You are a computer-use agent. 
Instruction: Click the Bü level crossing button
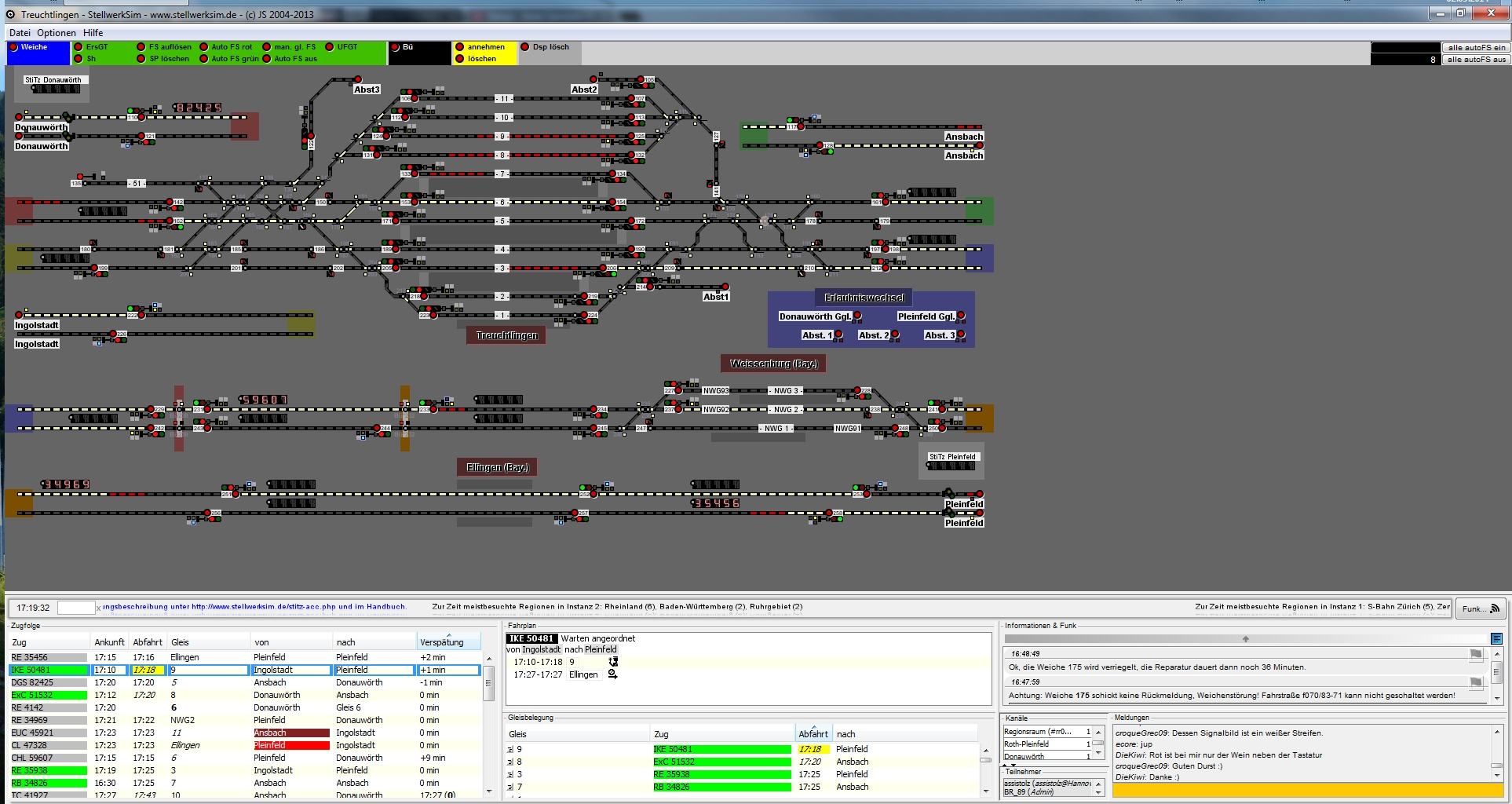(x=396, y=47)
